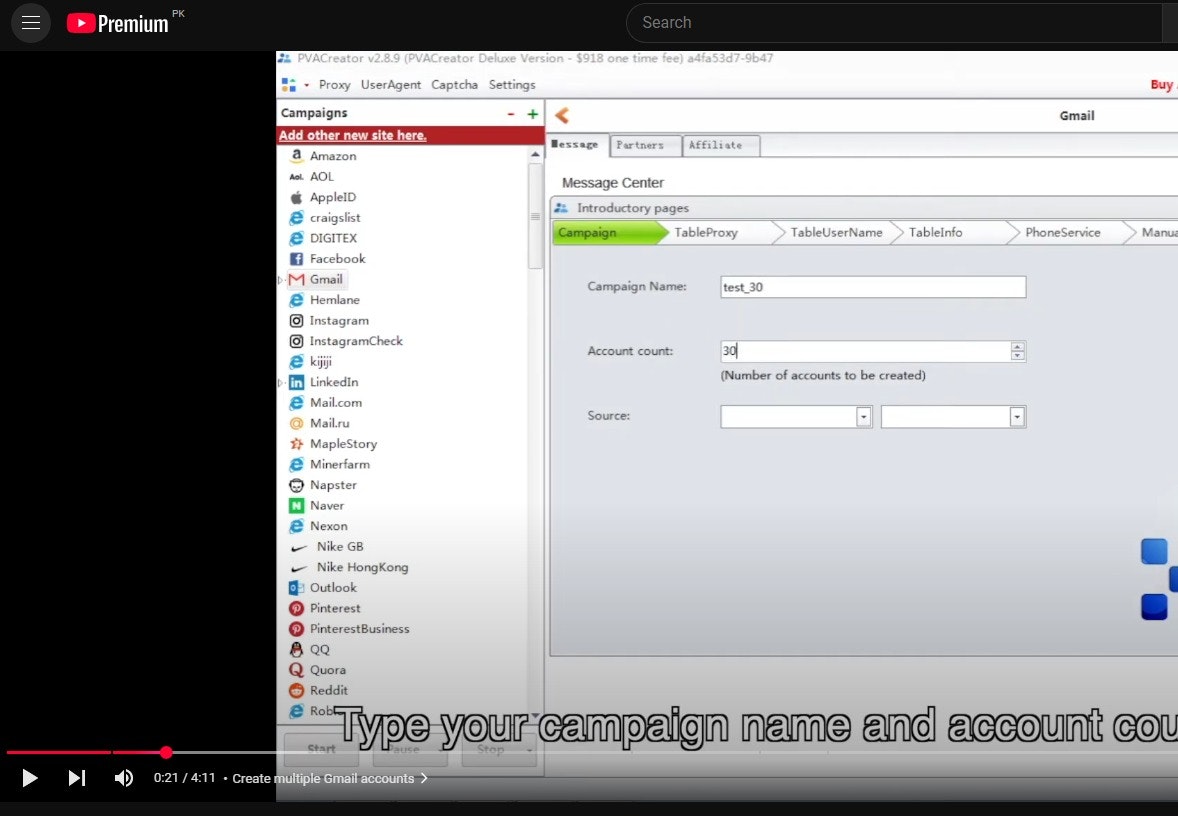This screenshot has height=816, width=1178.
Task: Go to the TableInfo wizard step
Action: pos(935,233)
